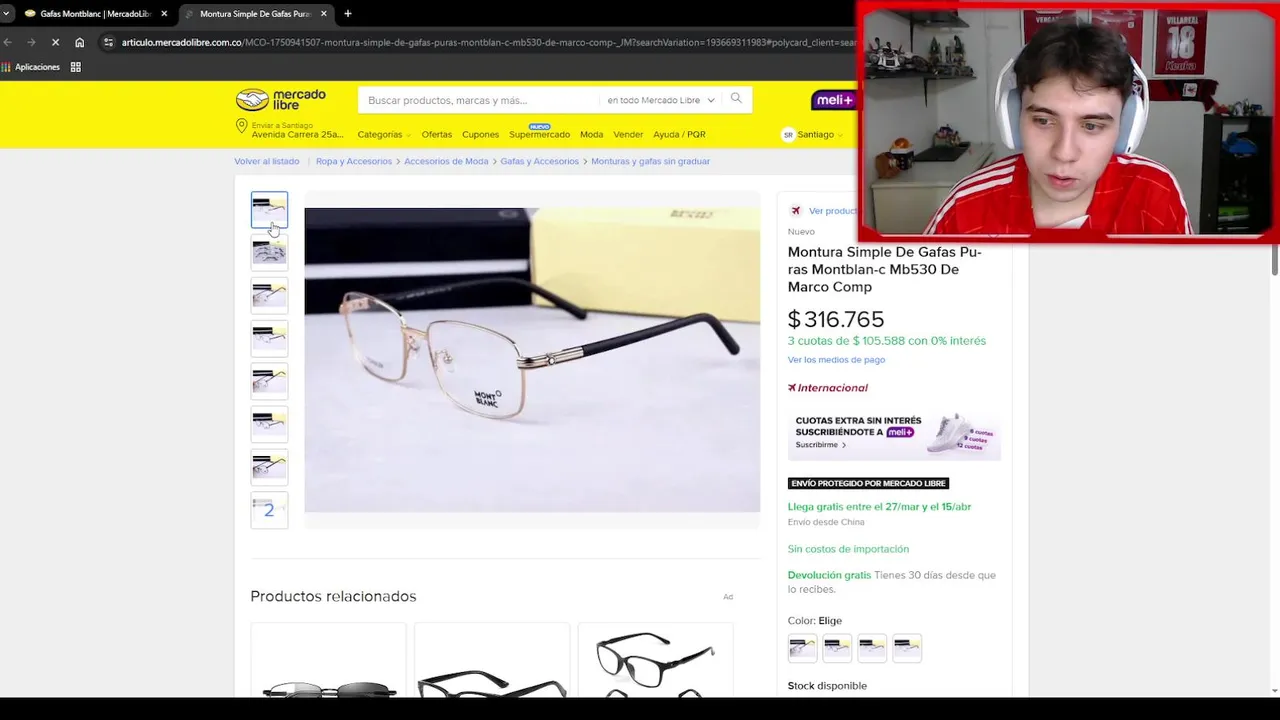Click the browser back arrow
This screenshot has width=1280, height=720.
8,42
